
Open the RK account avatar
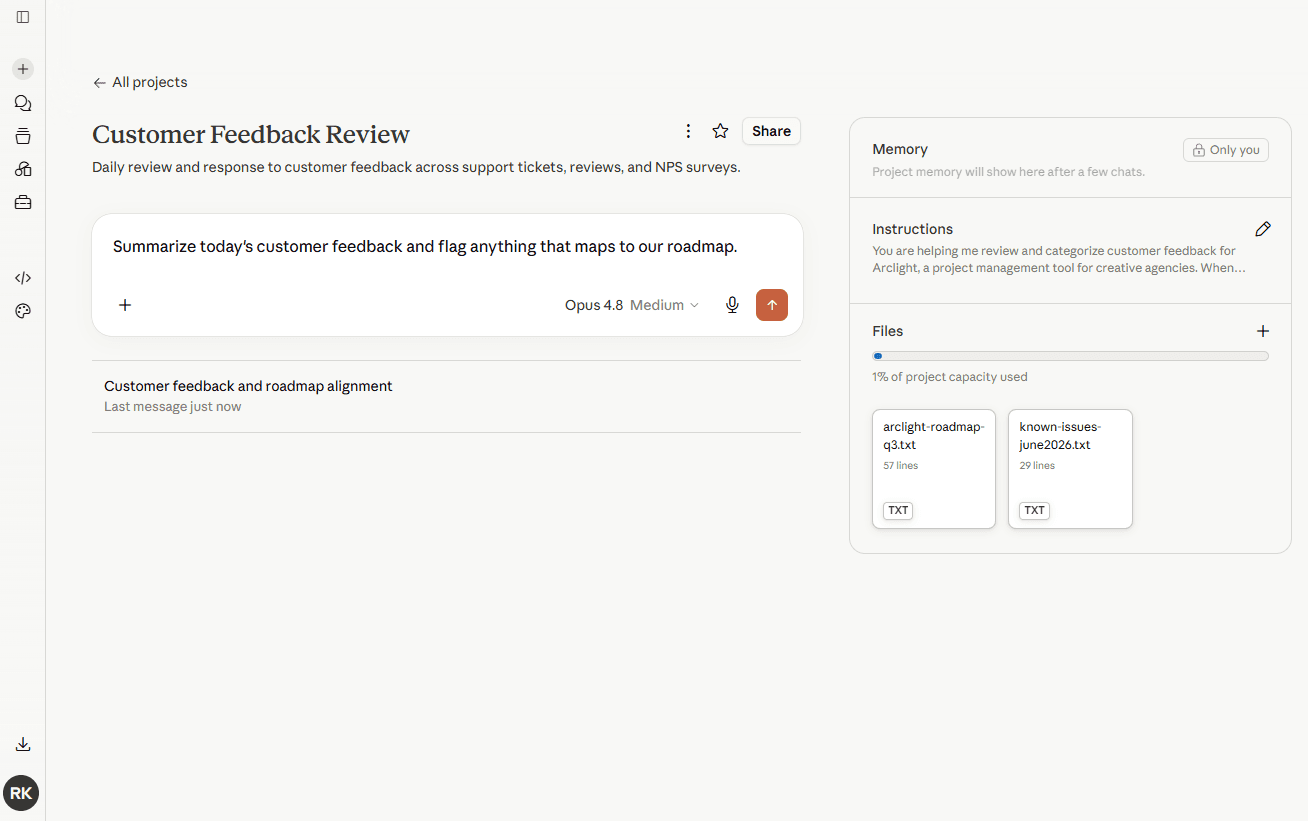click(x=21, y=793)
